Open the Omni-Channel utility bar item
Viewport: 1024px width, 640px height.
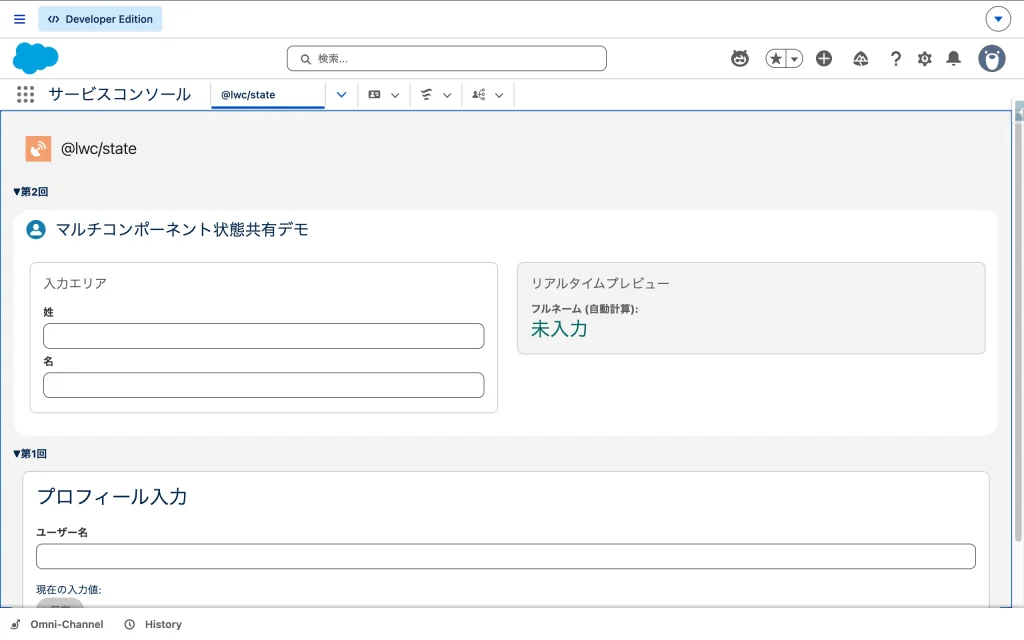tap(57, 624)
